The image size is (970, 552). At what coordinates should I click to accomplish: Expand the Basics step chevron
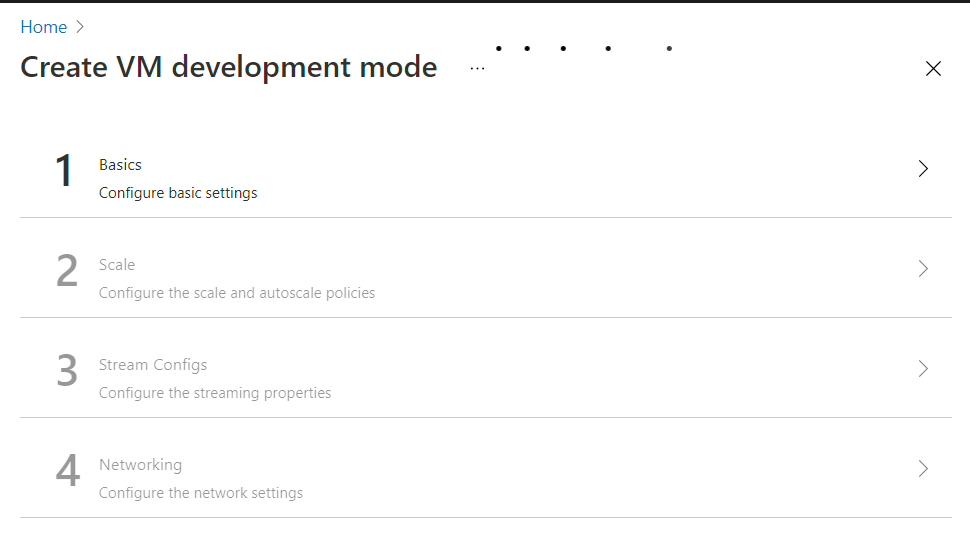click(x=923, y=168)
